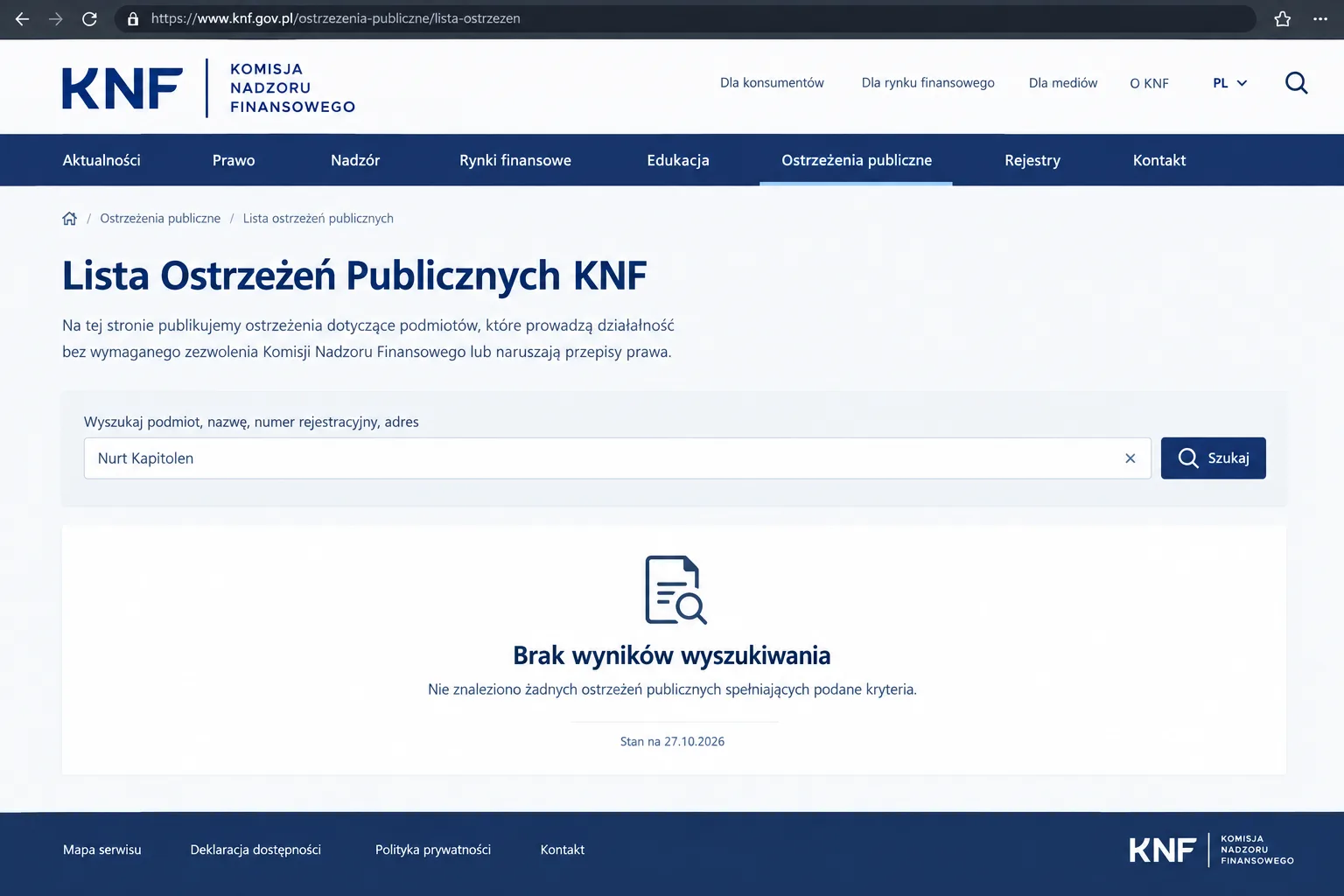Open the browser three-dot menu

click(x=1320, y=18)
